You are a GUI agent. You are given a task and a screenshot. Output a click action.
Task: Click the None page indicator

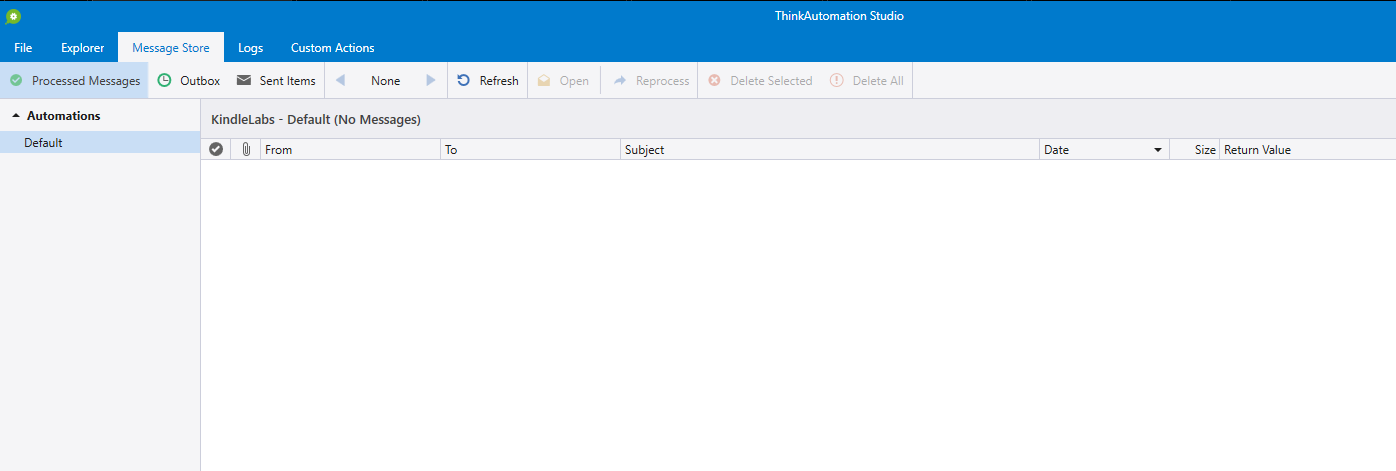pyautogui.click(x=386, y=81)
